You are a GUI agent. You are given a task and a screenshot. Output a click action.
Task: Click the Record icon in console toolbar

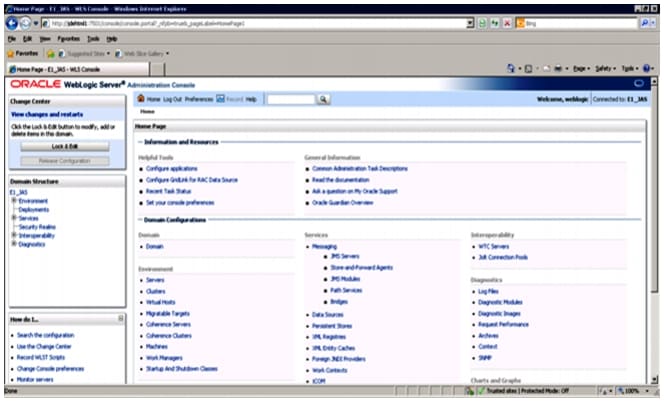click(x=220, y=99)
